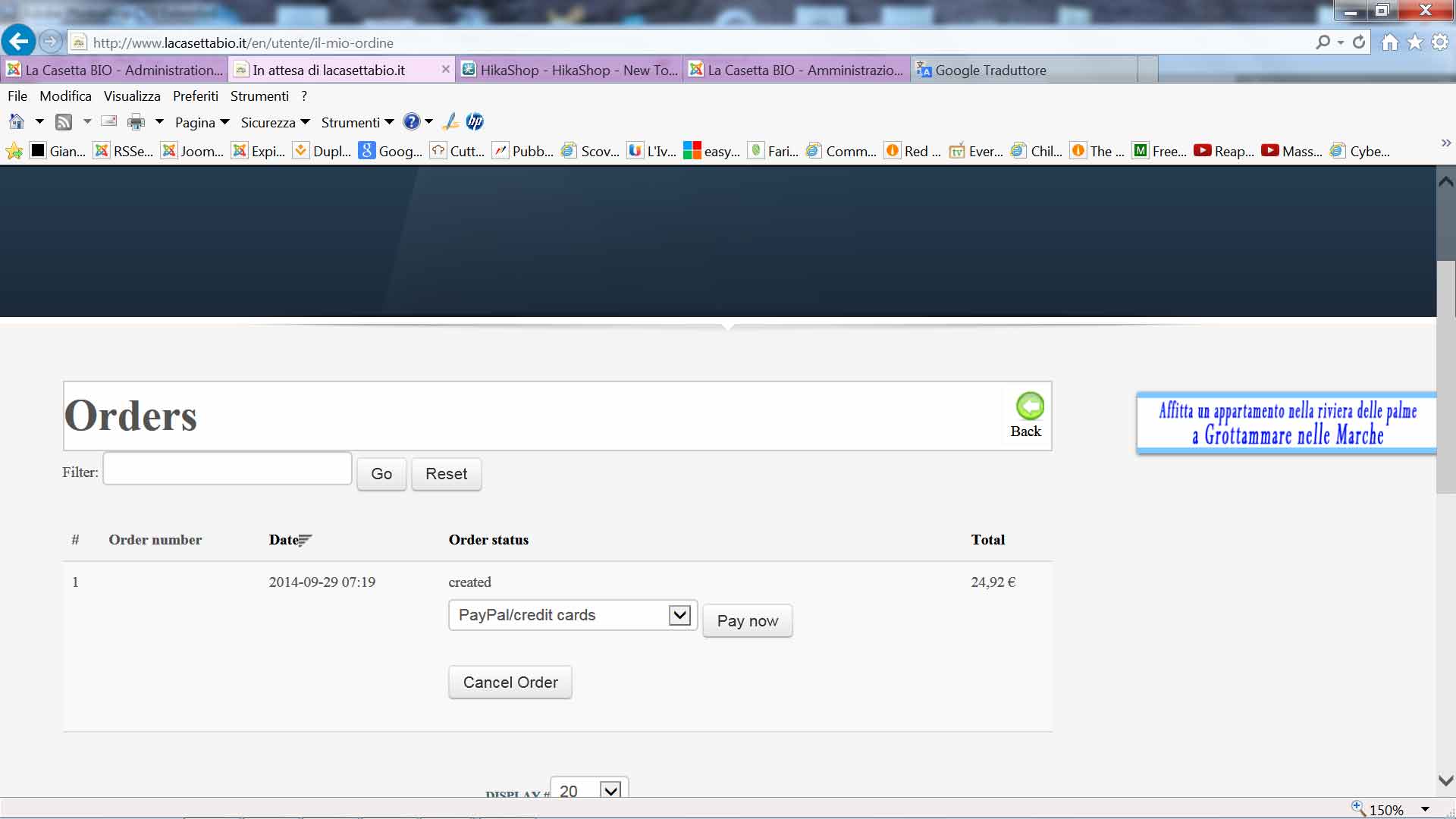Open the display number 20 dropdown

pos(610,790)
